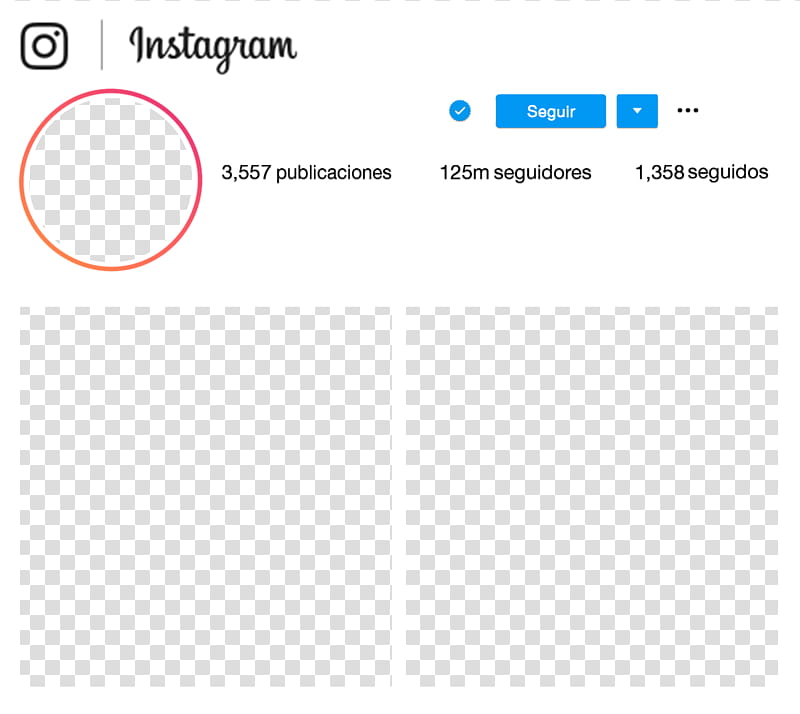View the profile's story via avatar circle
Viewport: 800px width, 714px height.
111,180
